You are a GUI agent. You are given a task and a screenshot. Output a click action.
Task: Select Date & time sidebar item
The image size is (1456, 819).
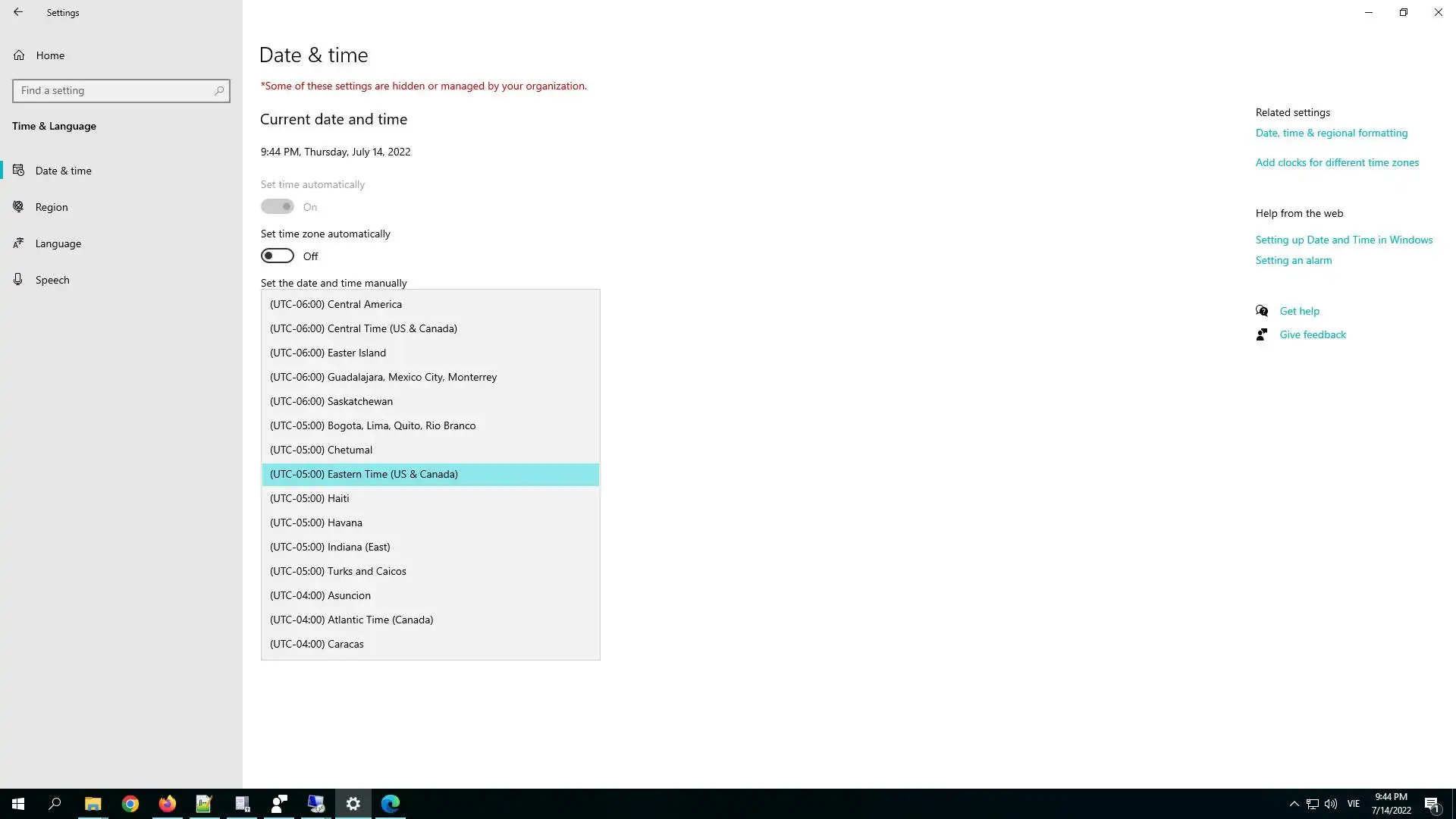(x=64, y=171)
